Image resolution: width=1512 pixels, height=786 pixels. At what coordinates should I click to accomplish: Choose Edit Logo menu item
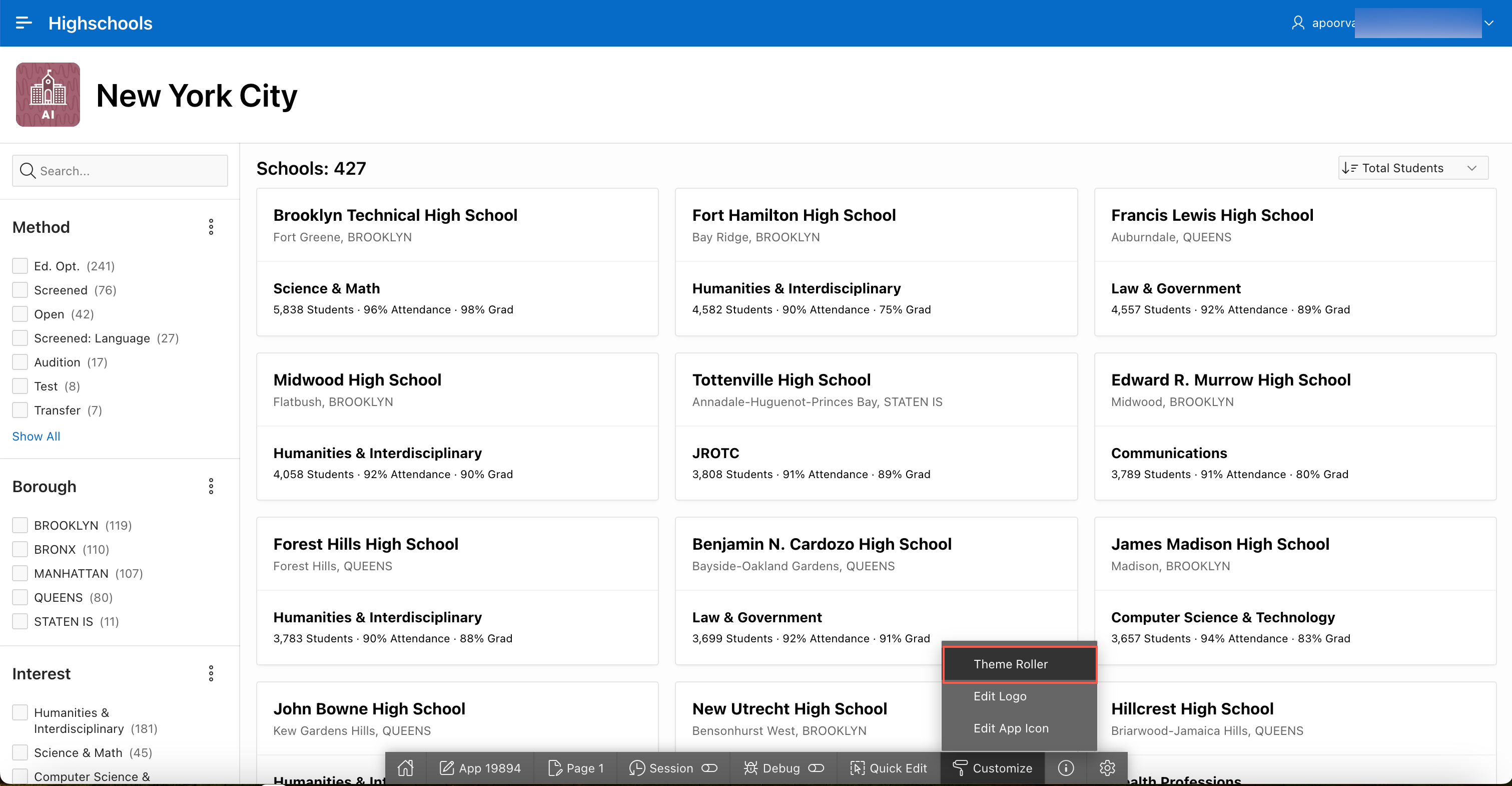click(x=1020, y=696)
